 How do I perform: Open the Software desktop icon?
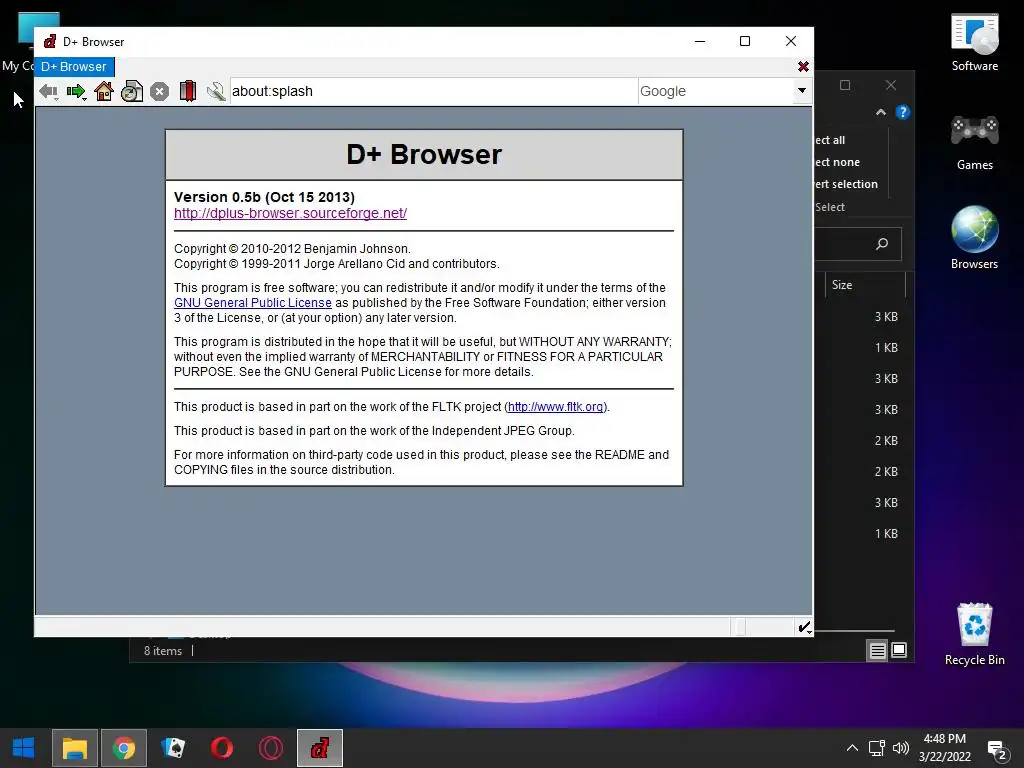pos(974,42)
